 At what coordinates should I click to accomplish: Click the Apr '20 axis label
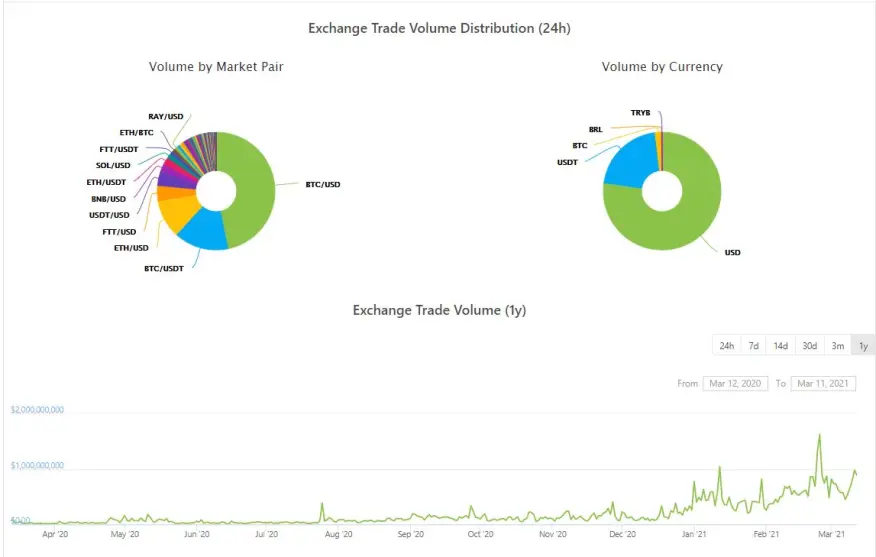55,534
